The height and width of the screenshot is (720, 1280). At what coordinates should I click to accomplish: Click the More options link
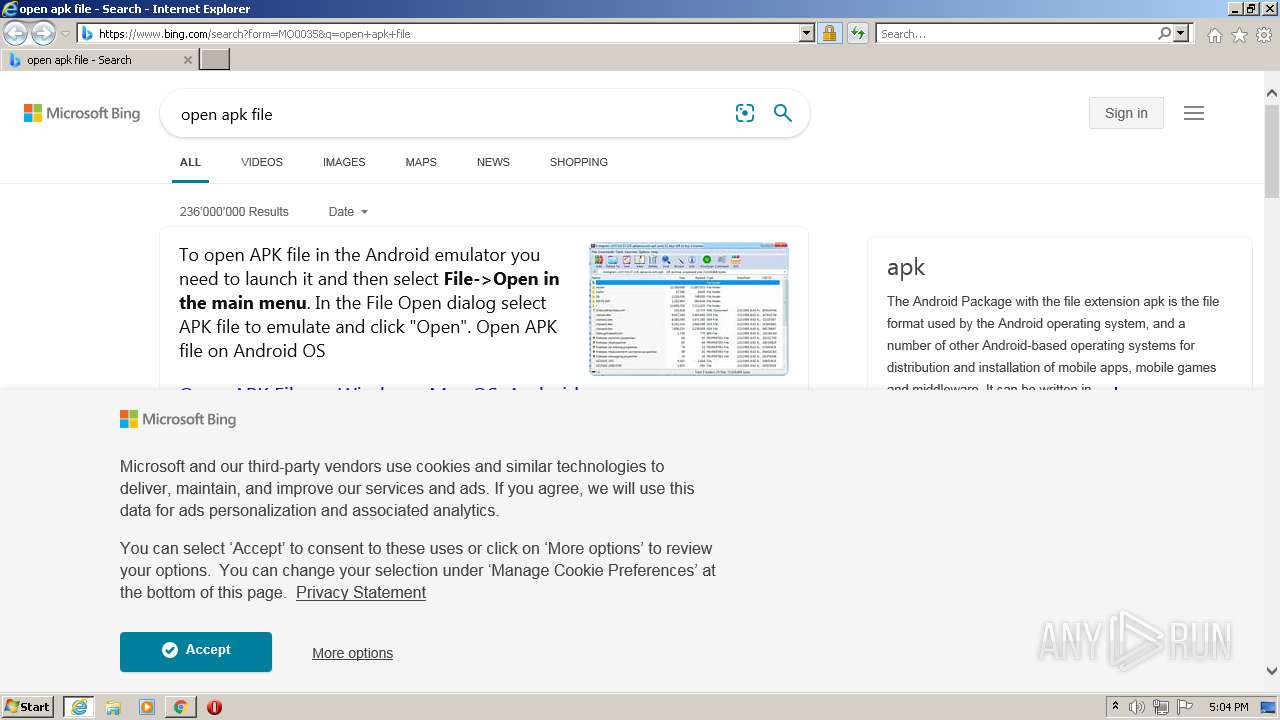[352, 653]
